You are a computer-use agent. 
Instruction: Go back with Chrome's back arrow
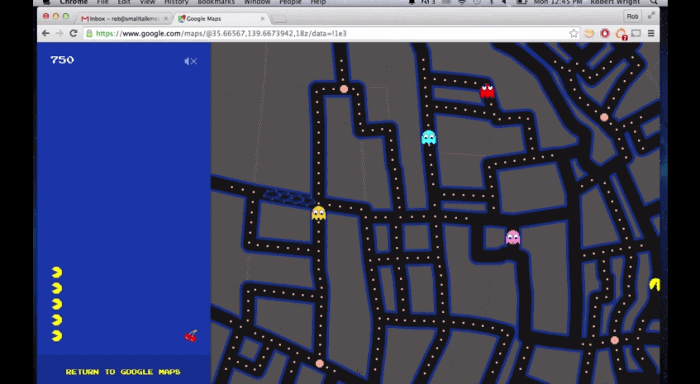[46, 33]
